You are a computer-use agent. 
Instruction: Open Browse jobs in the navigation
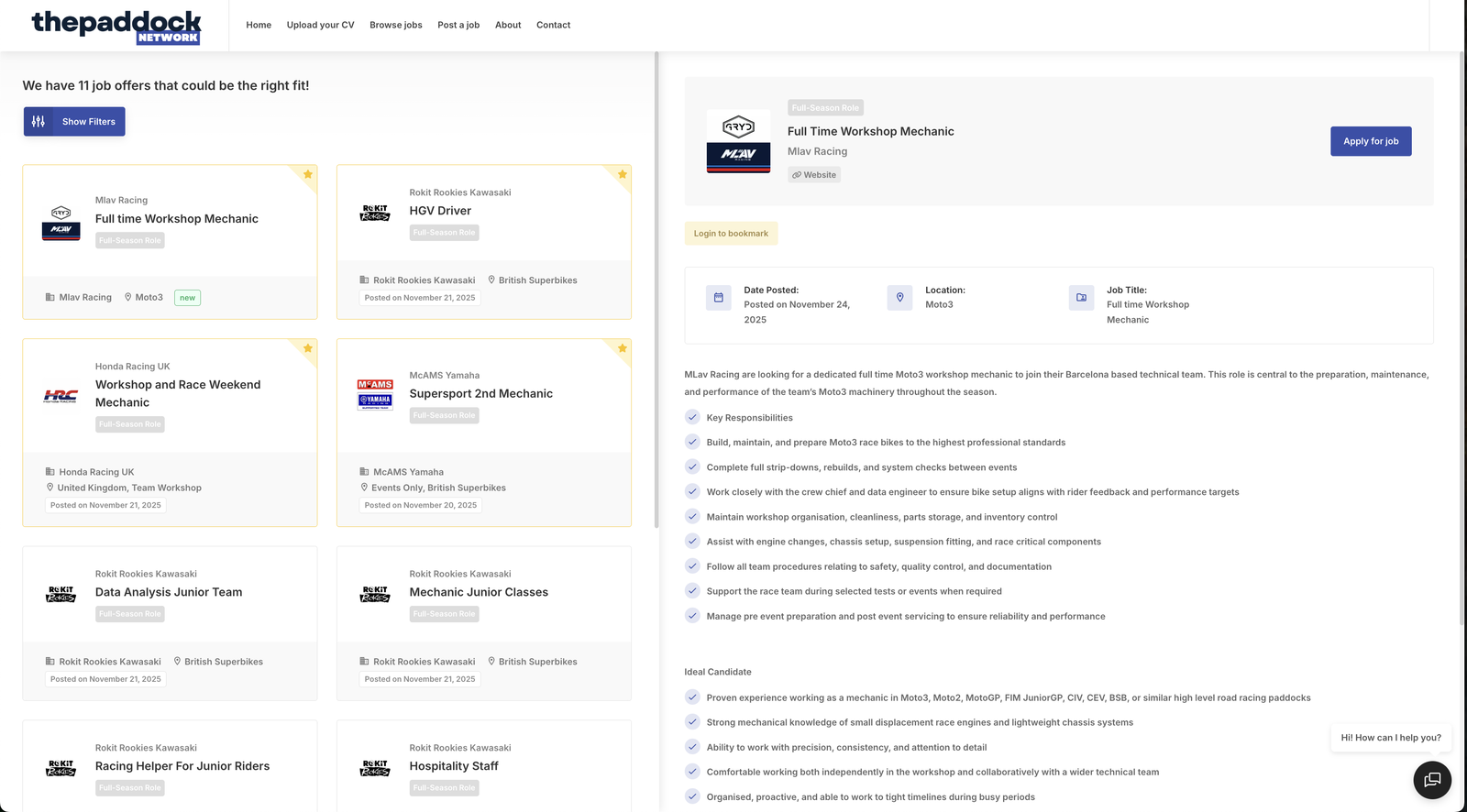(396, 25)
